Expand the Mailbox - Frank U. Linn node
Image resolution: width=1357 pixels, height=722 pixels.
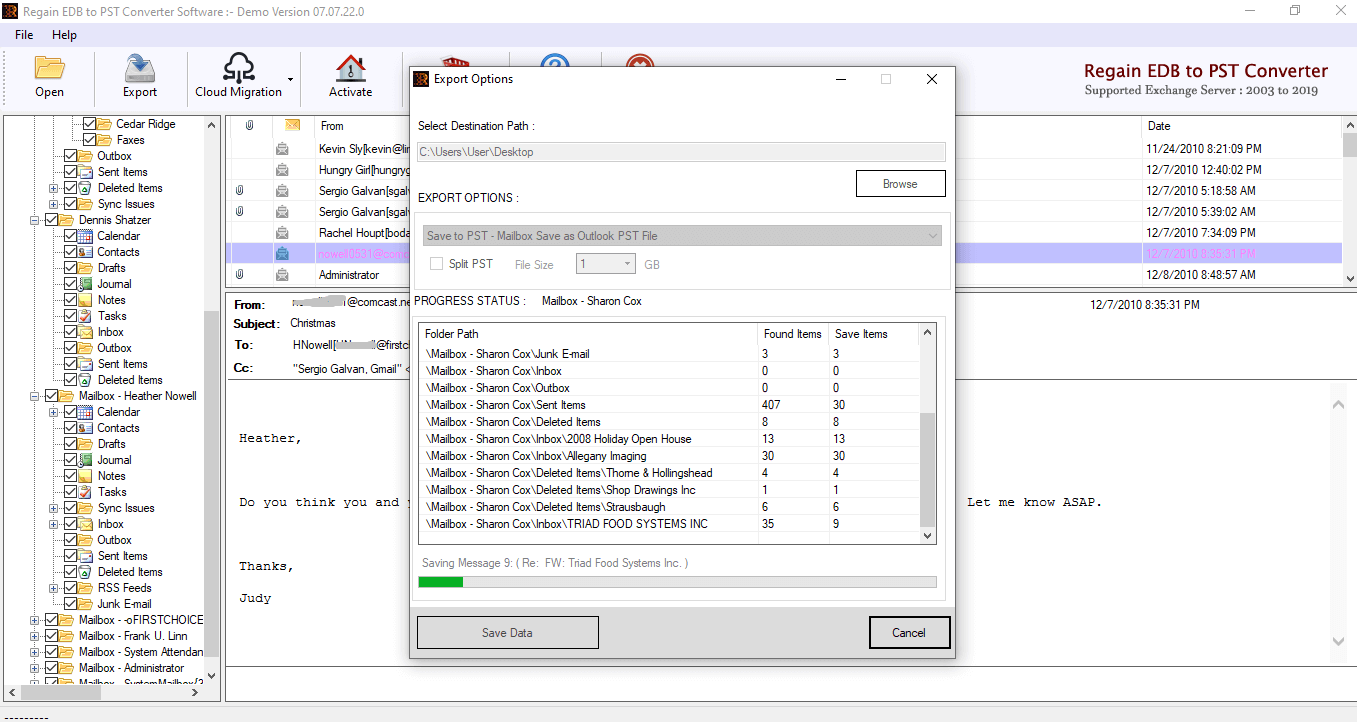point(35,636)
